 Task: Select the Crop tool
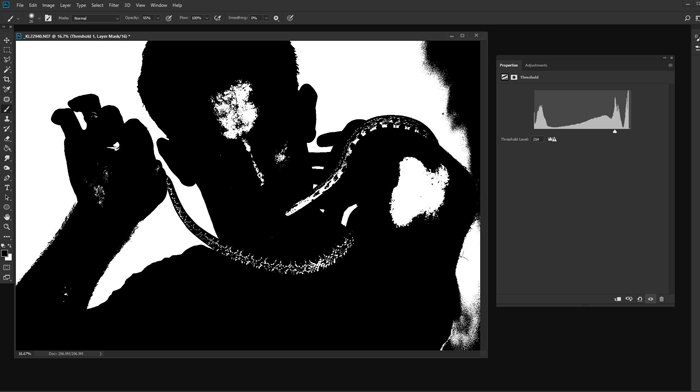pyautogui.click(x=7, y=79)
